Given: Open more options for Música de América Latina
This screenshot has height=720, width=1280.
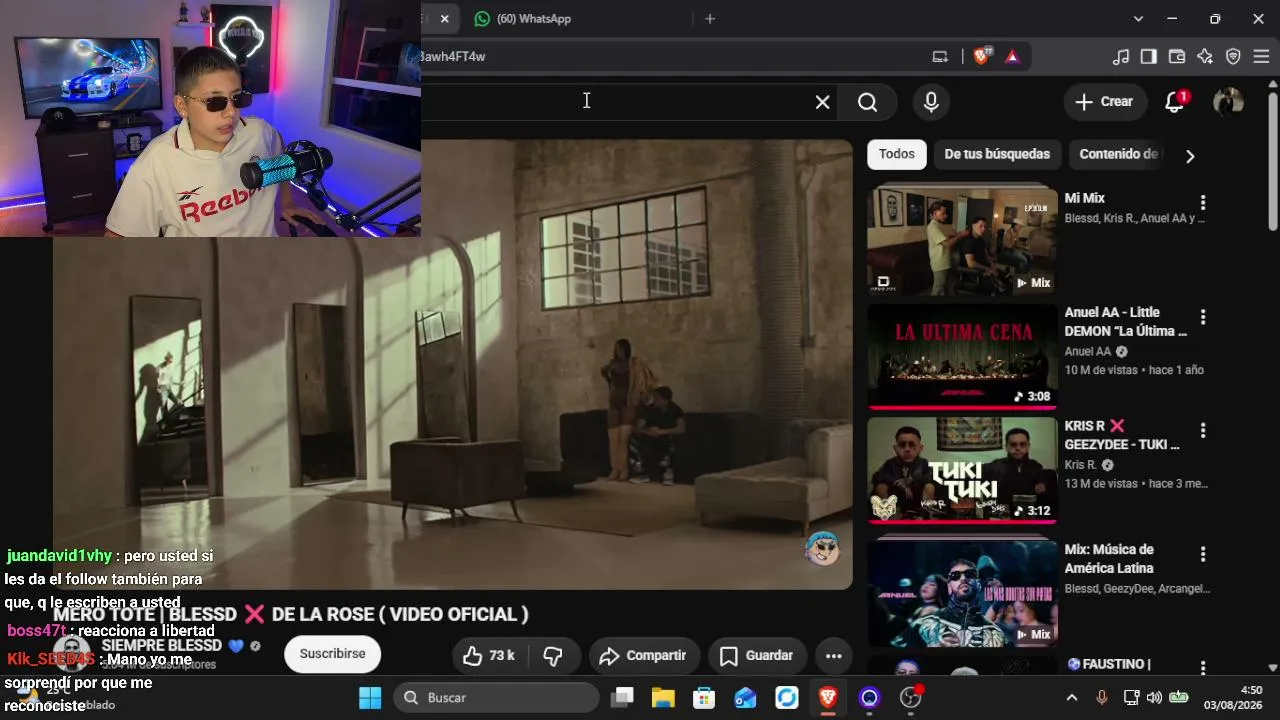Looking at the screenshot, I should (x=1203, y=554).
